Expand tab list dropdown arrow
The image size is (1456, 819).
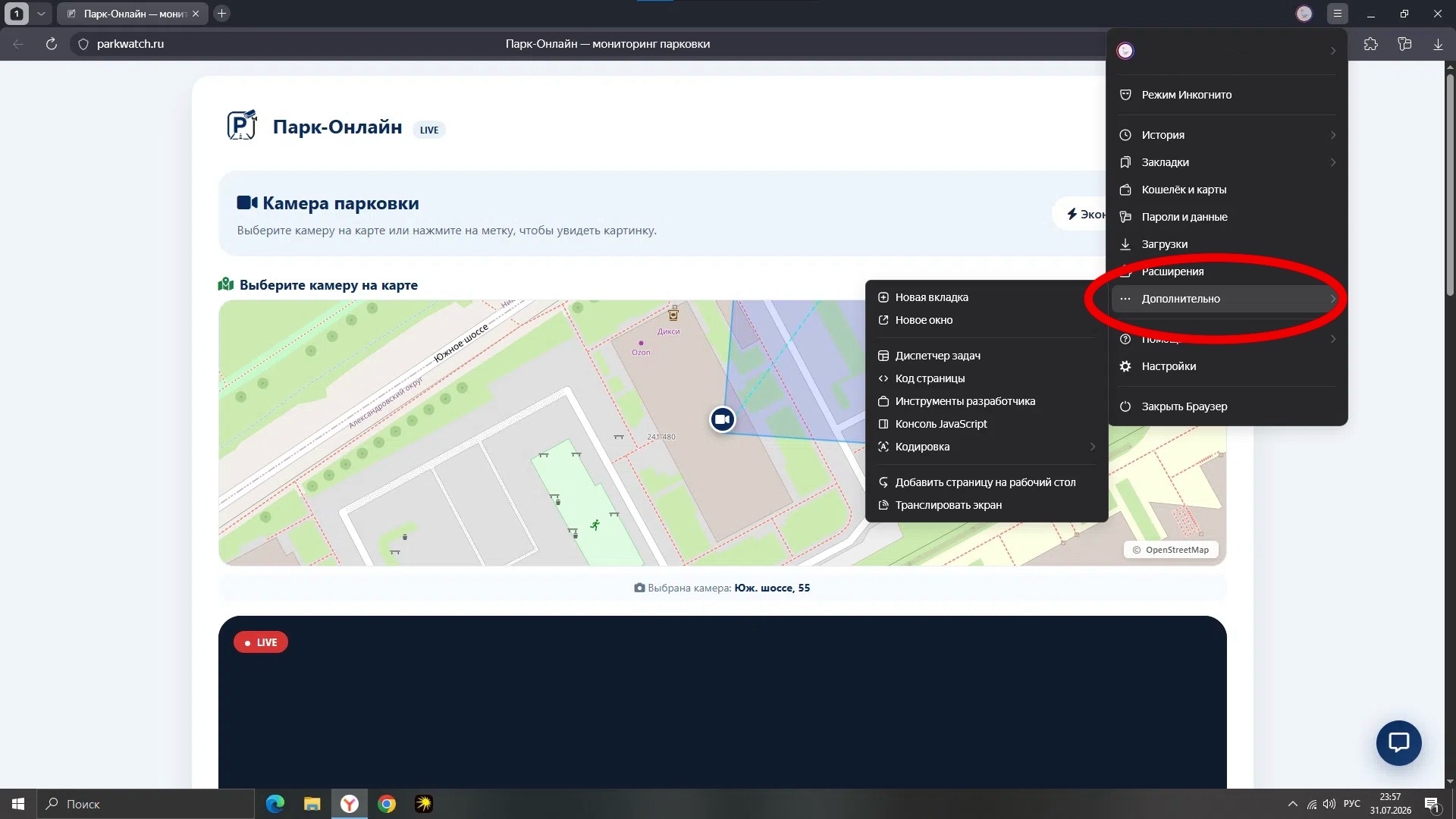pyautogui.click(x=42, y=14)
